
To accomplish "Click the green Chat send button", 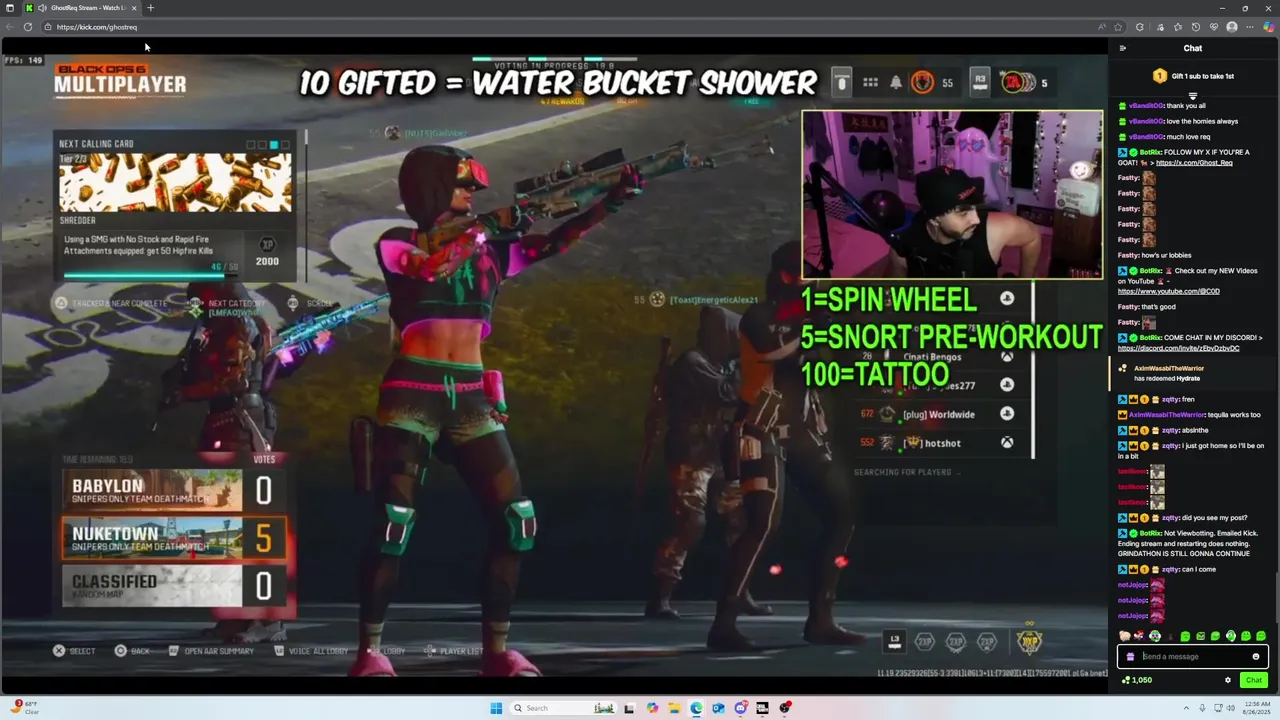I will 1253,680.
